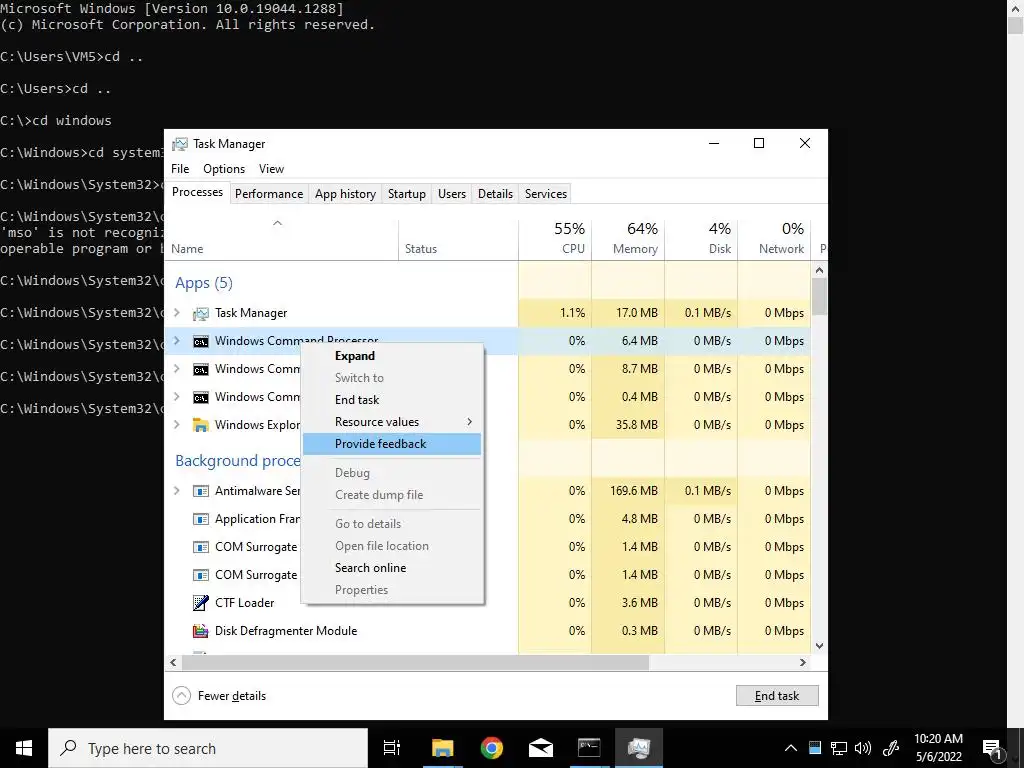The width and height of the screenshot is (1024, 768).
Task: Open Task View from the taskbar
Action: click(392, 748)
